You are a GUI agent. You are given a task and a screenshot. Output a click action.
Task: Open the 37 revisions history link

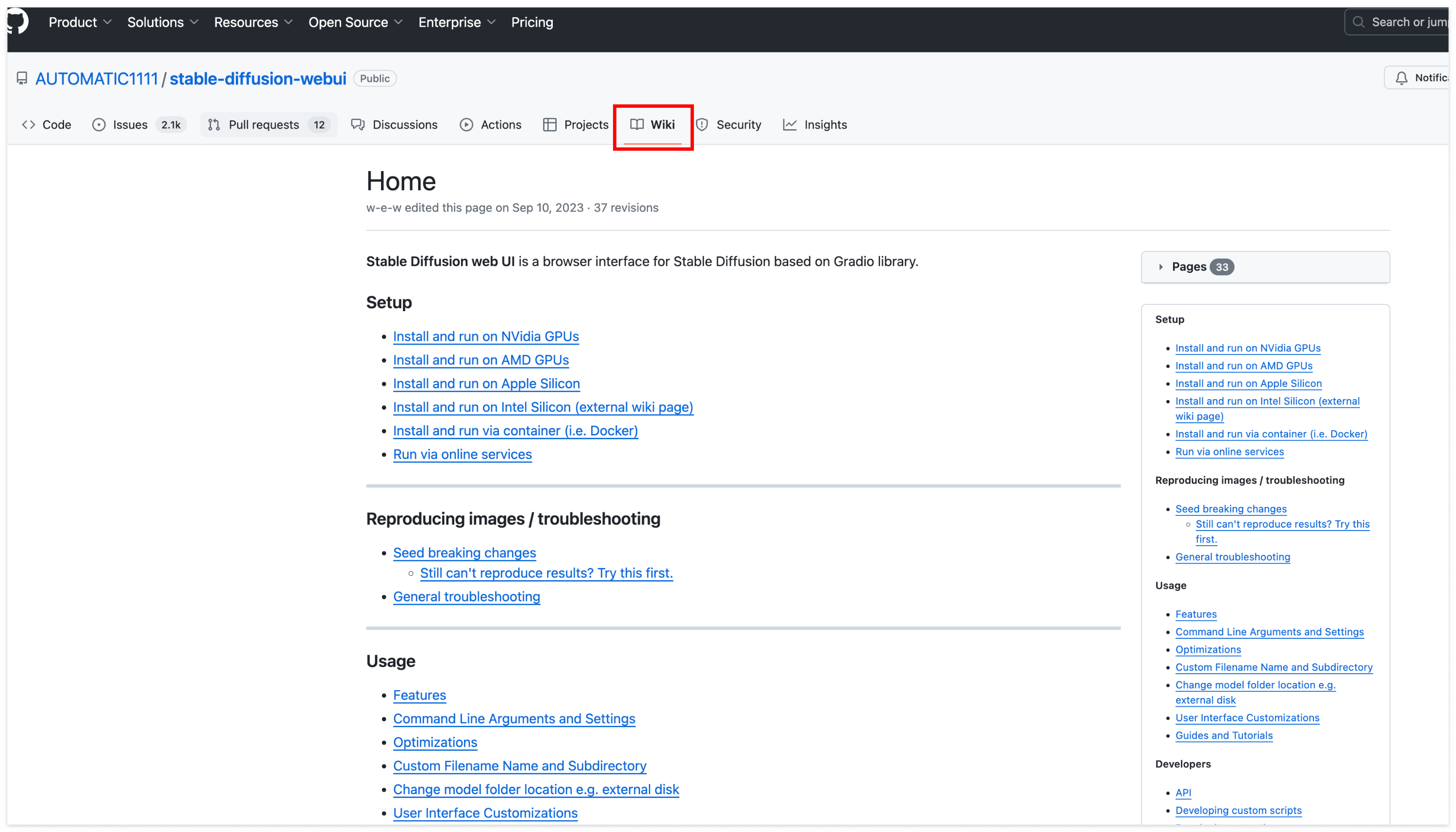(x=626, y=207)
